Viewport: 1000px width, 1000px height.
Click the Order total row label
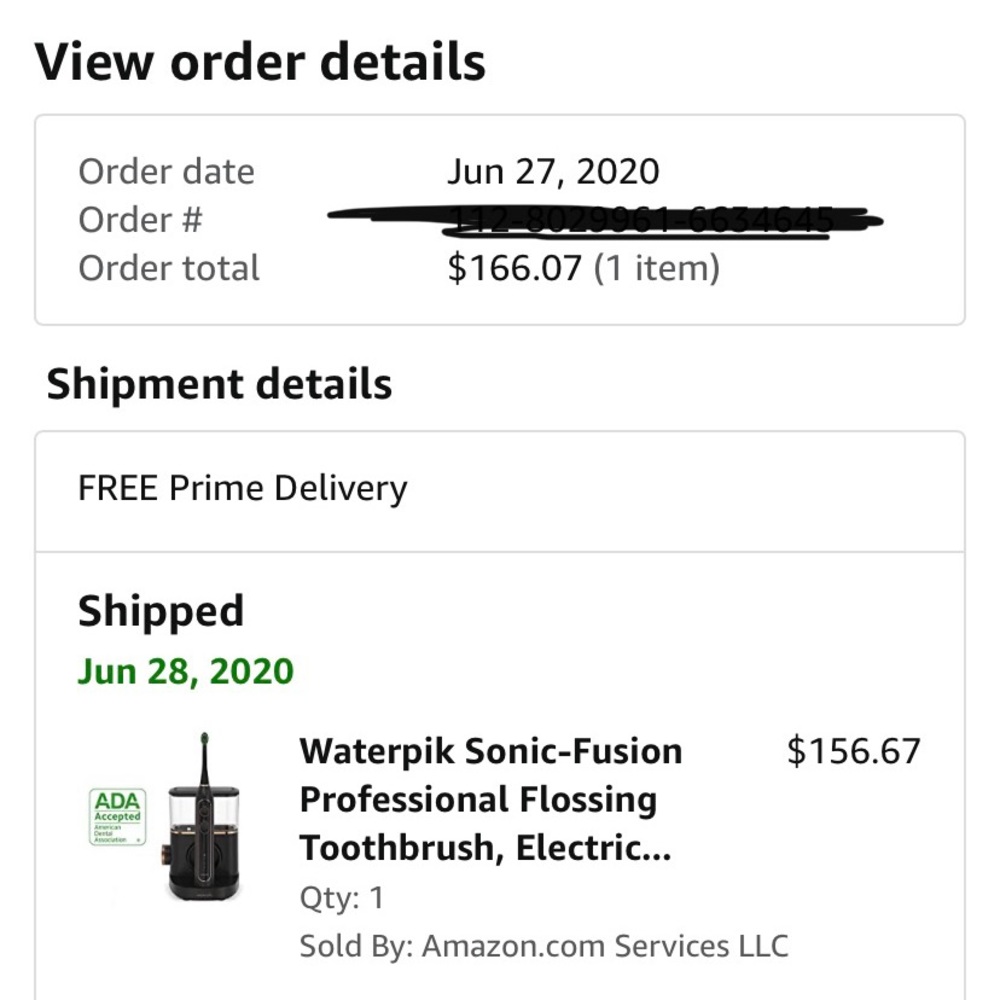(168, 267)
